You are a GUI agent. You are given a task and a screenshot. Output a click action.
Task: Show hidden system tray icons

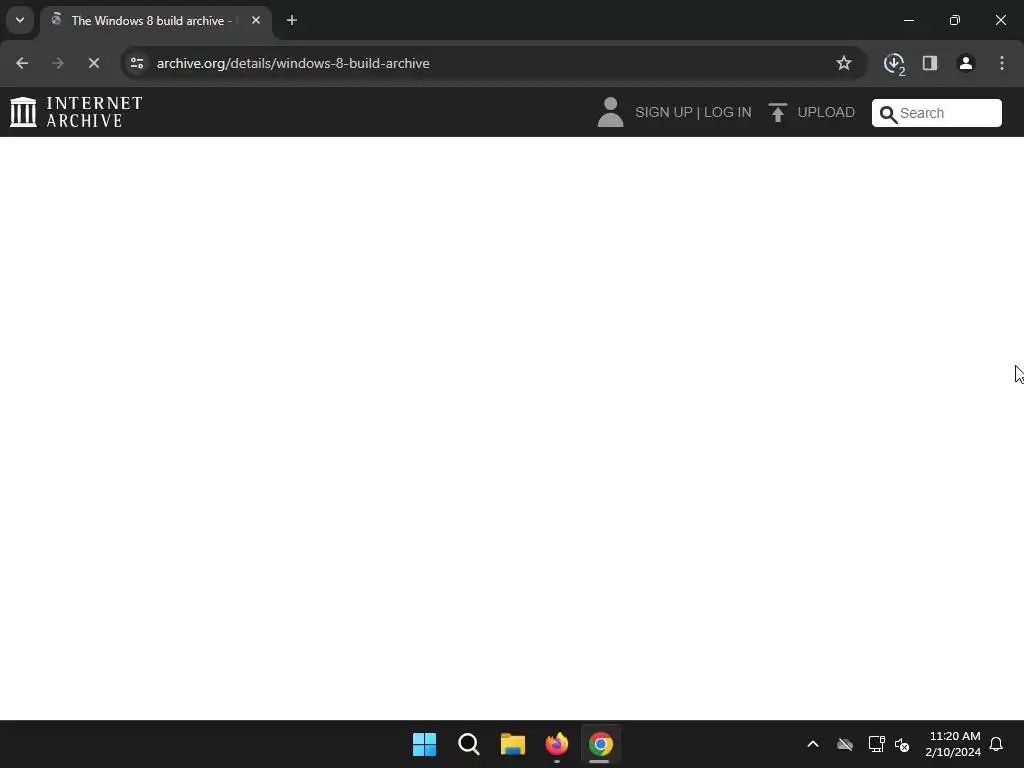[813, 744]
